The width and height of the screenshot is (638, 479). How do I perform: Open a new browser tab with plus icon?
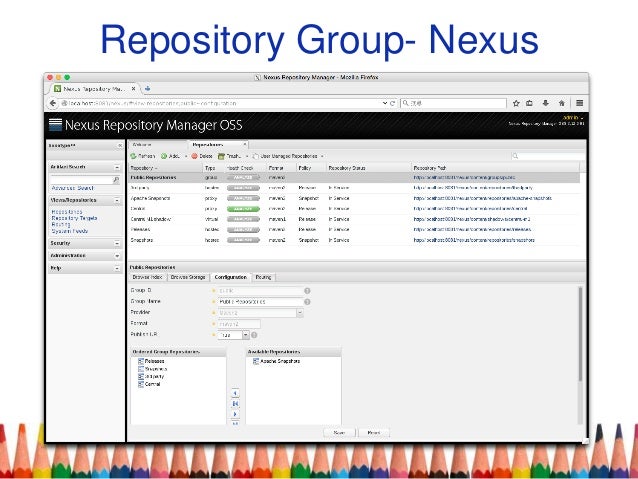point(147,88)
